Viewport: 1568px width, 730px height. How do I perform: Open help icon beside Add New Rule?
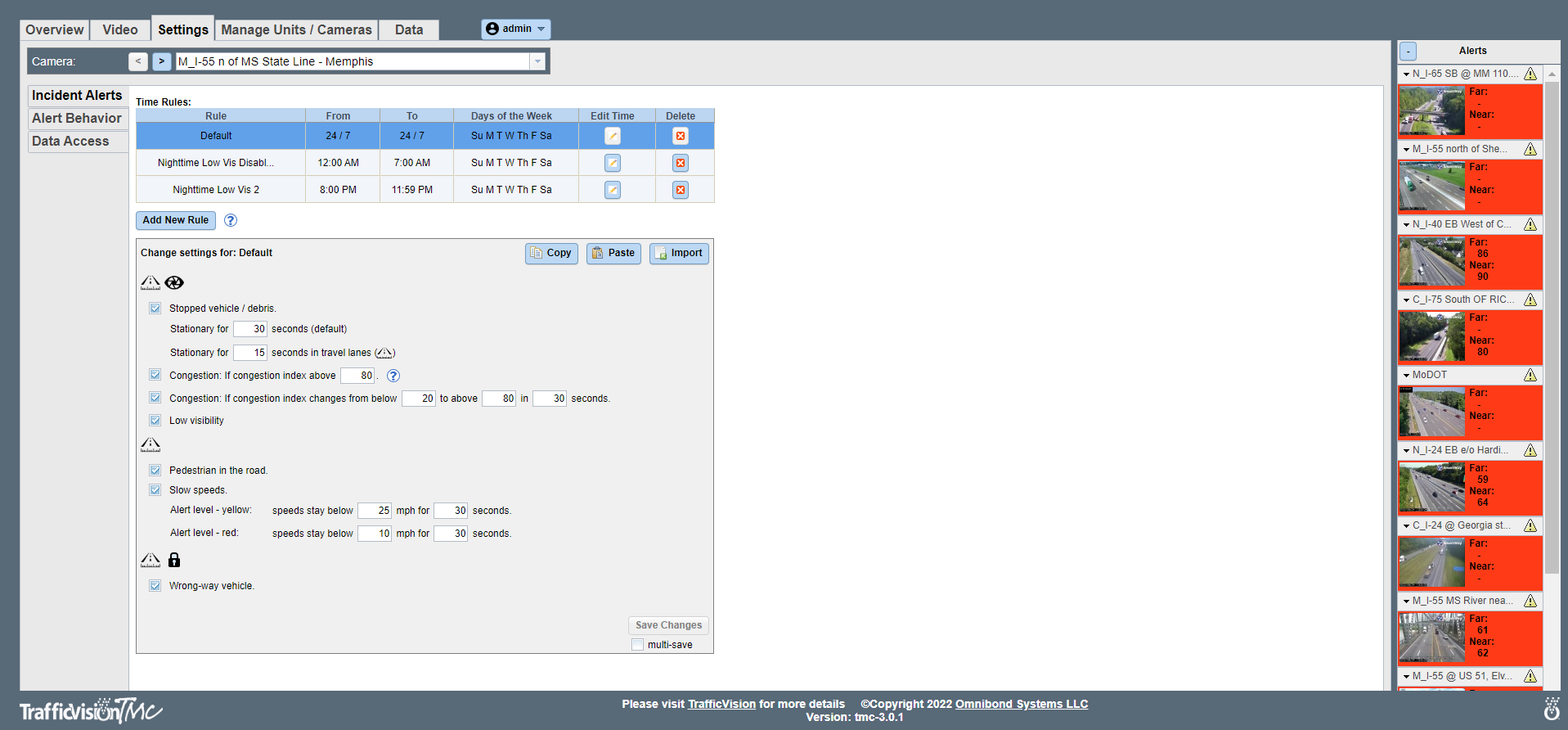tap(231, 220)
